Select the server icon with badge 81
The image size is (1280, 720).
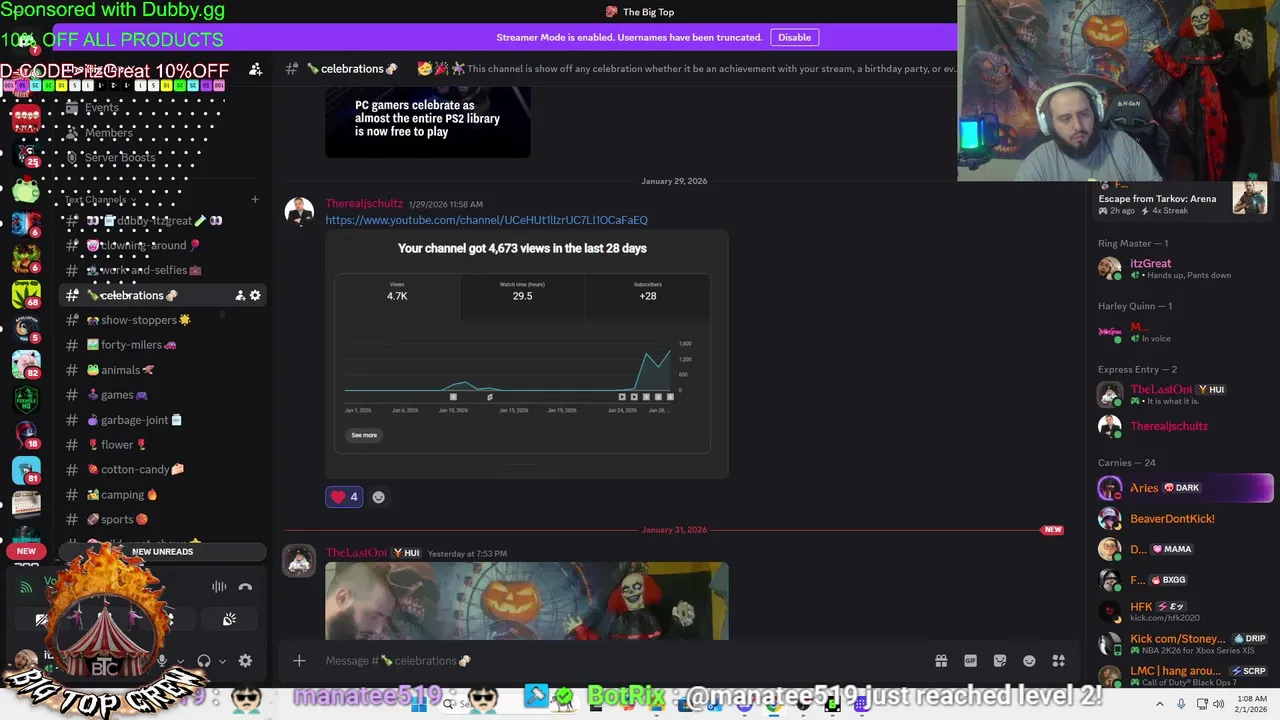[x=26, y=469]
